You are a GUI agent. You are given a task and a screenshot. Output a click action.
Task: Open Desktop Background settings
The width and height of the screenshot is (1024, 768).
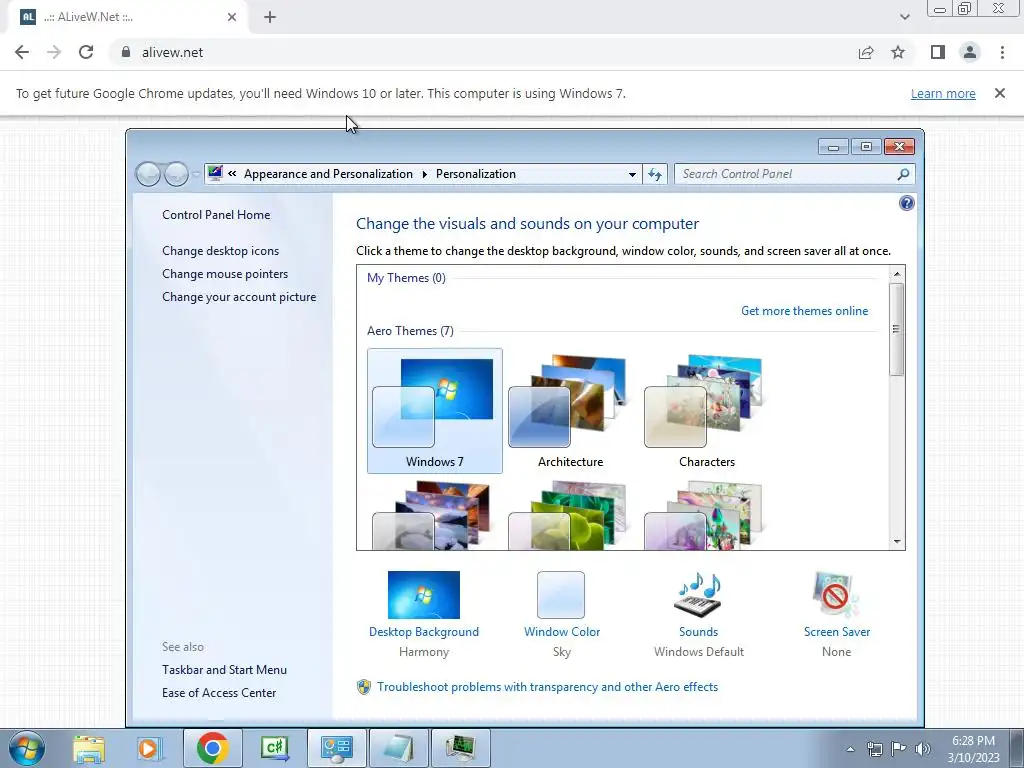[x=424, y=594]
